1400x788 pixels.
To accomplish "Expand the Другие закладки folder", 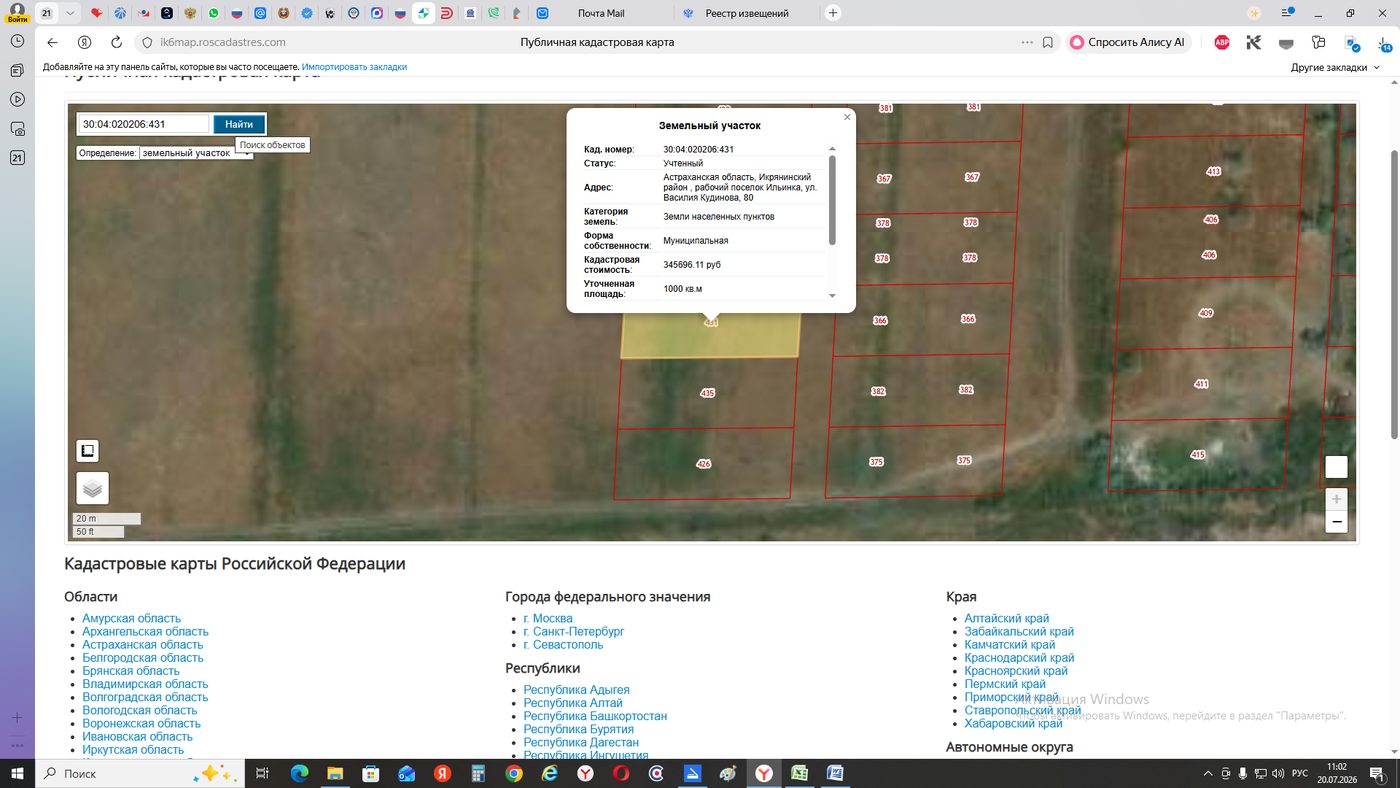I will (x=1335, y=67).
